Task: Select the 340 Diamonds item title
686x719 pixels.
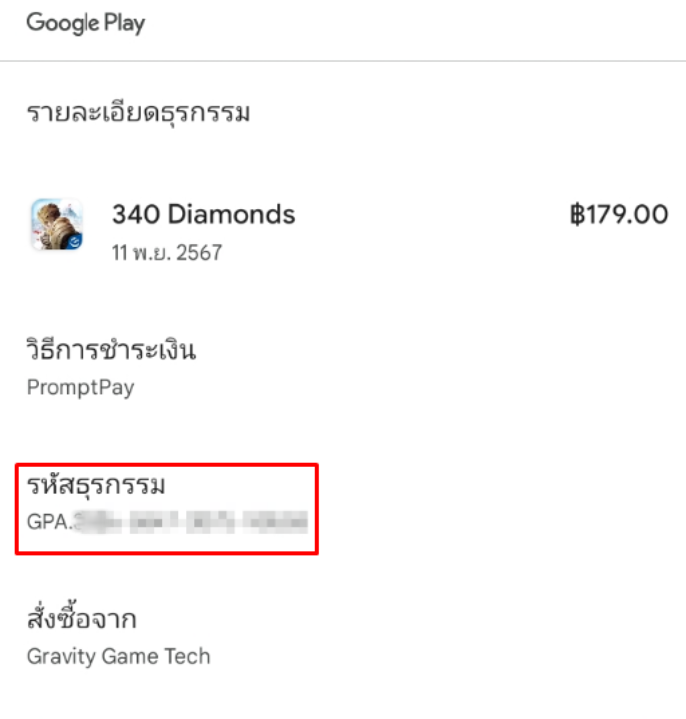Action: tap(204, 215)
